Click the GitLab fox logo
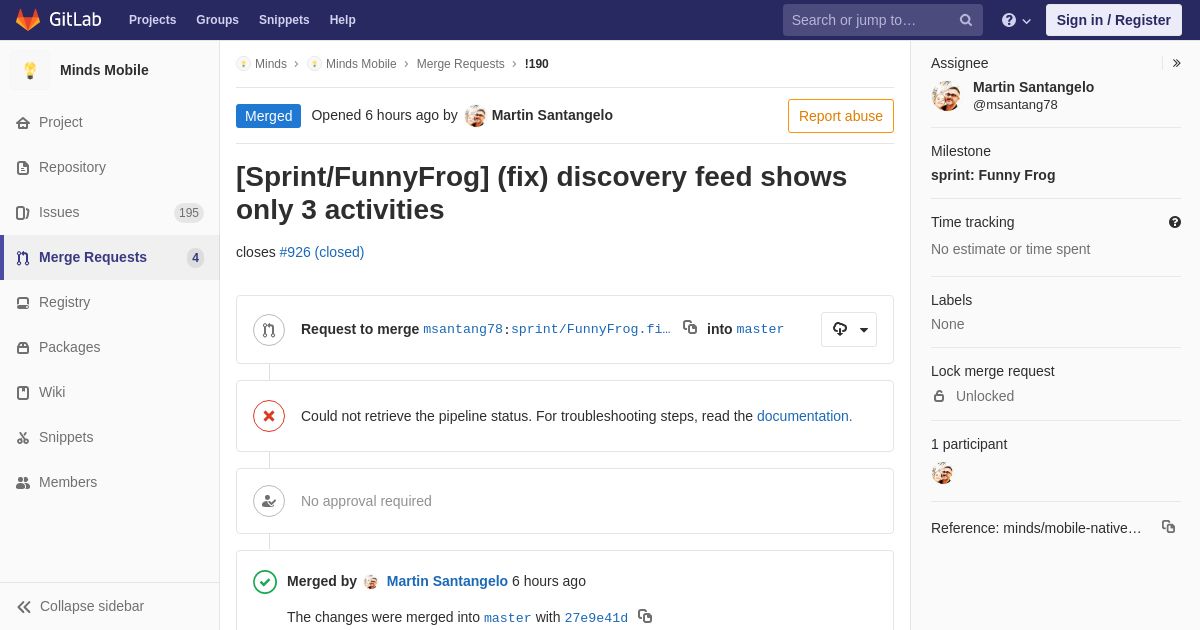Screen dimensions: 1200x630 pyautogui.click(x=28, y=20)
